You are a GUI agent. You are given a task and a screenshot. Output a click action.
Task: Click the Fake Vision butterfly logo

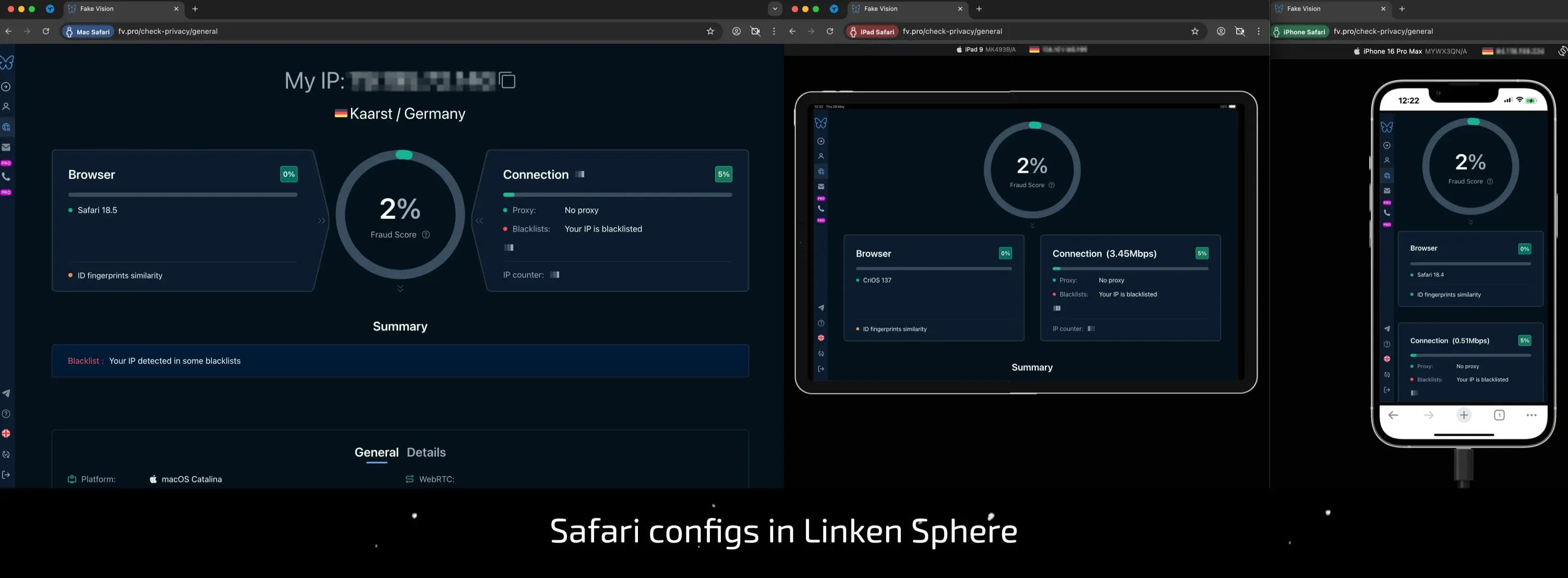click(7, 63)
